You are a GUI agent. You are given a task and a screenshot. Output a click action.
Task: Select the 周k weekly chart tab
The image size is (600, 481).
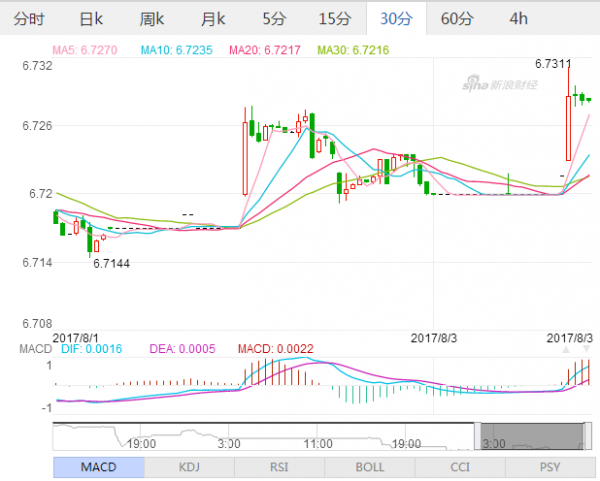152,18
